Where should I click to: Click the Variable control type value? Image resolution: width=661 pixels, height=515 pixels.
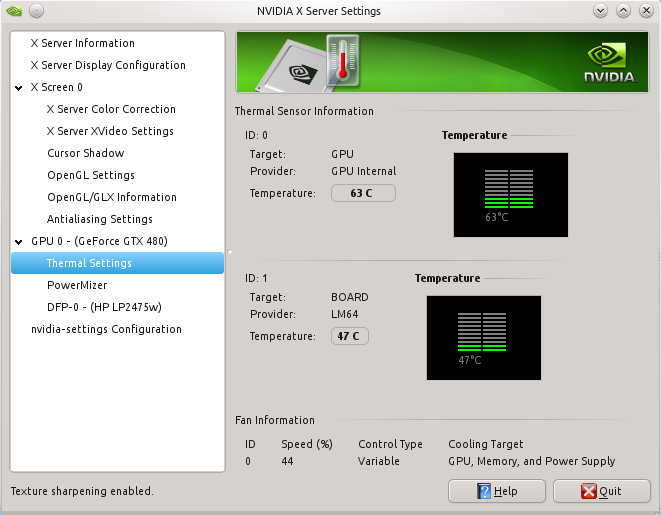coord(379,461)
